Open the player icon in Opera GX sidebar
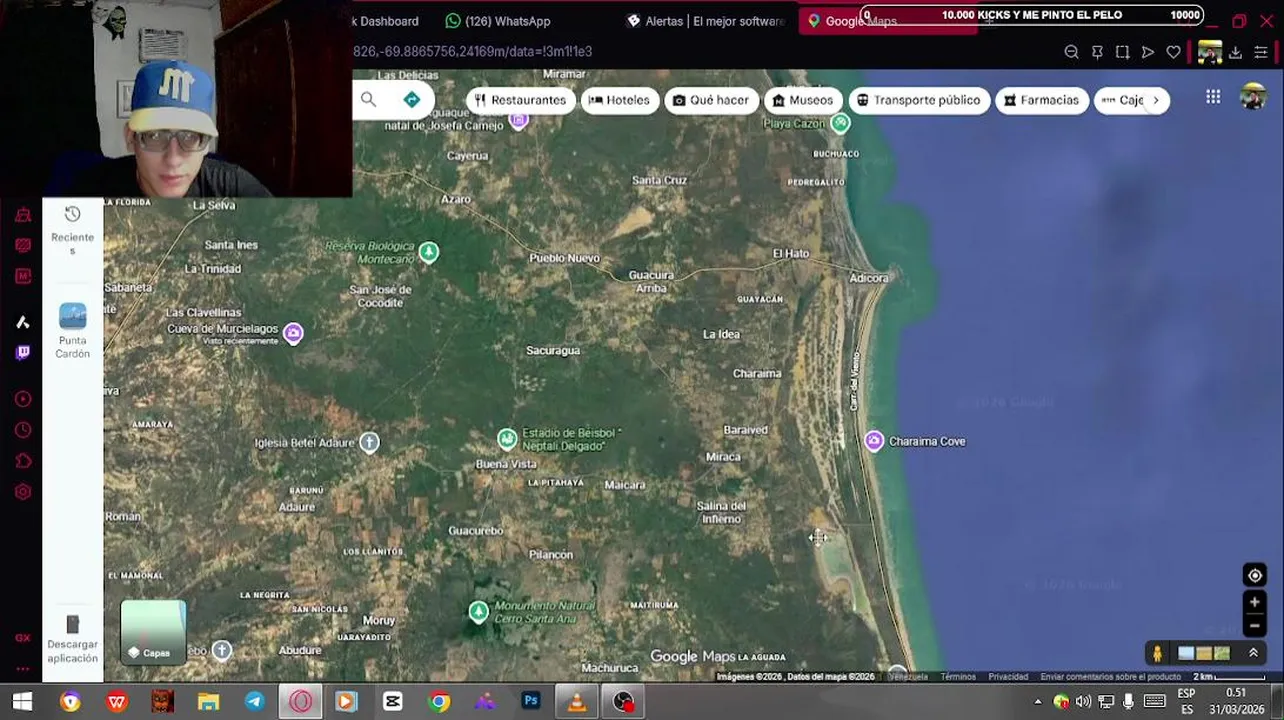The height and width of the screenshot is (720, 1284). pyautogui.click(x=22, y=399)
